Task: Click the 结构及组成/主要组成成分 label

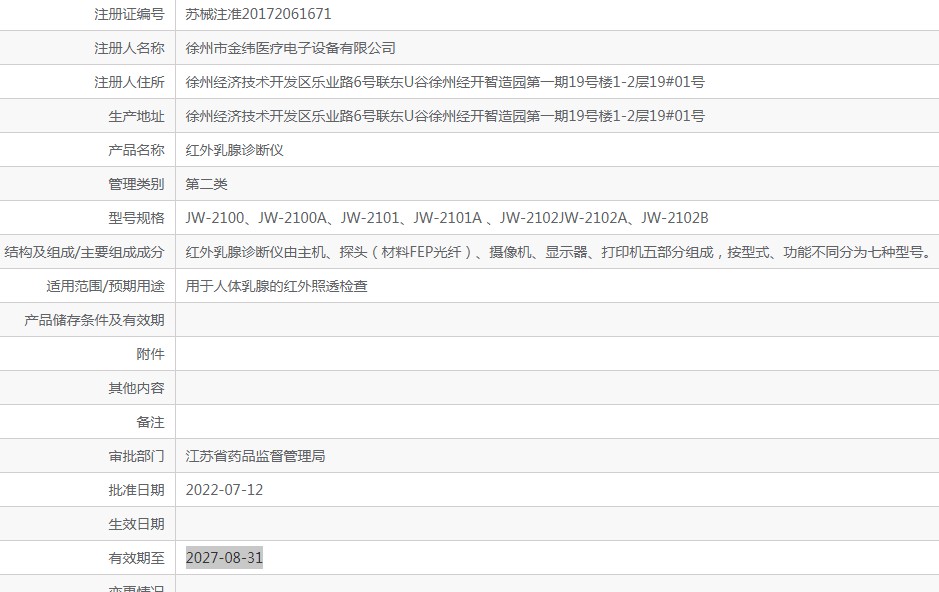Action: click(85, 252)
